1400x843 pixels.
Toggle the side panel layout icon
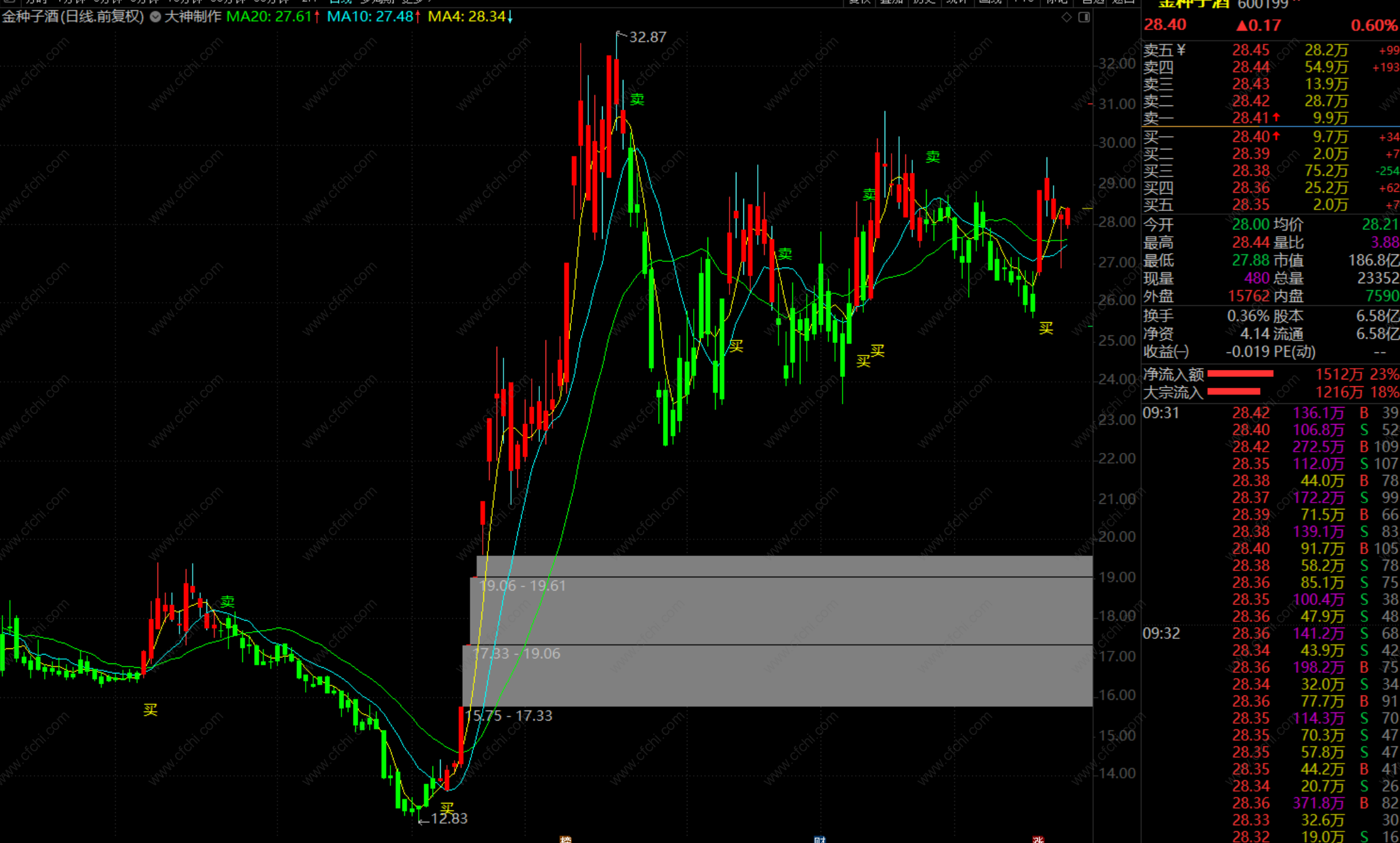tap(1084, 17)
